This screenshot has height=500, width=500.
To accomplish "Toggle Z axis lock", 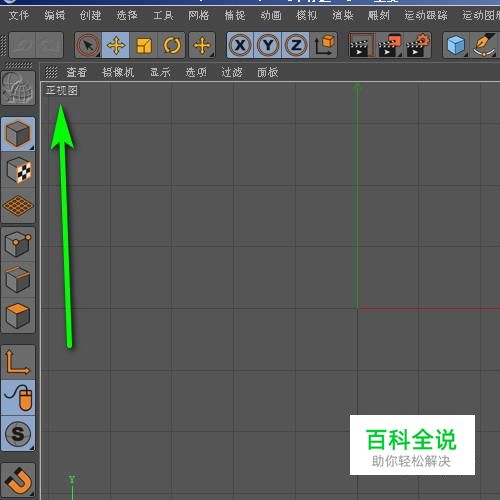I will pos(296,45).
